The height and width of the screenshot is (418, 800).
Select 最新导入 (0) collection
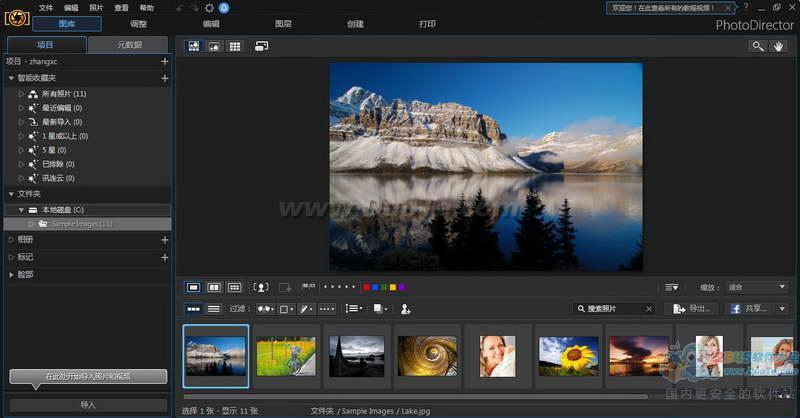coord(62,122)
